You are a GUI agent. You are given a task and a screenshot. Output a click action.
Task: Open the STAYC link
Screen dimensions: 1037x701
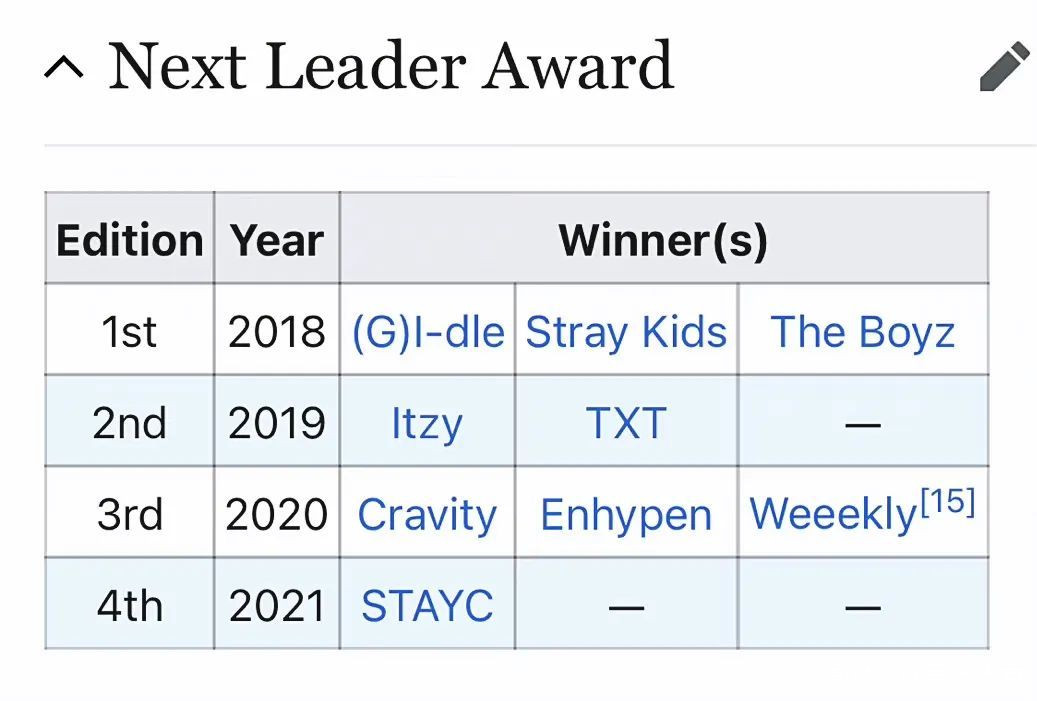427,606
